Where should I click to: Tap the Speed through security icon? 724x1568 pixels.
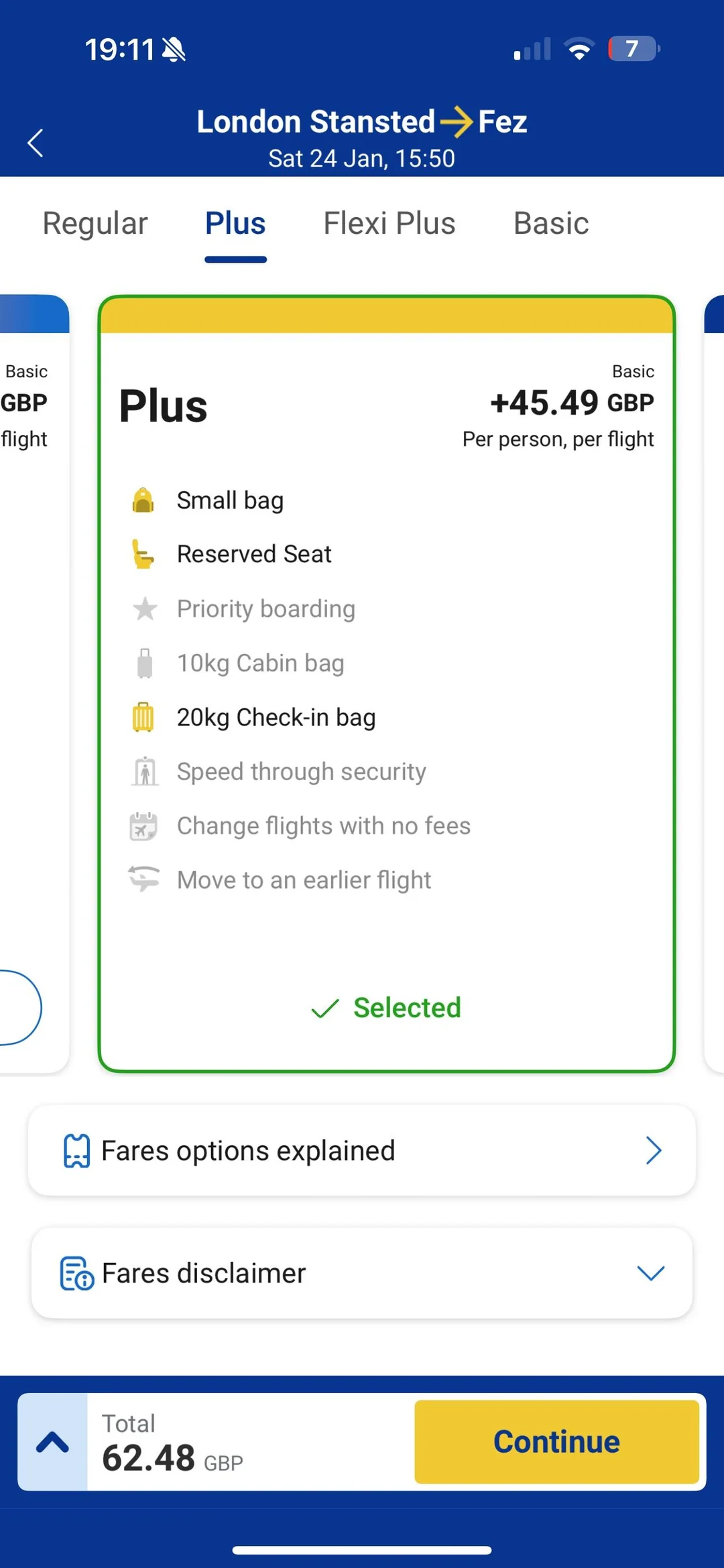coord(144,772)
